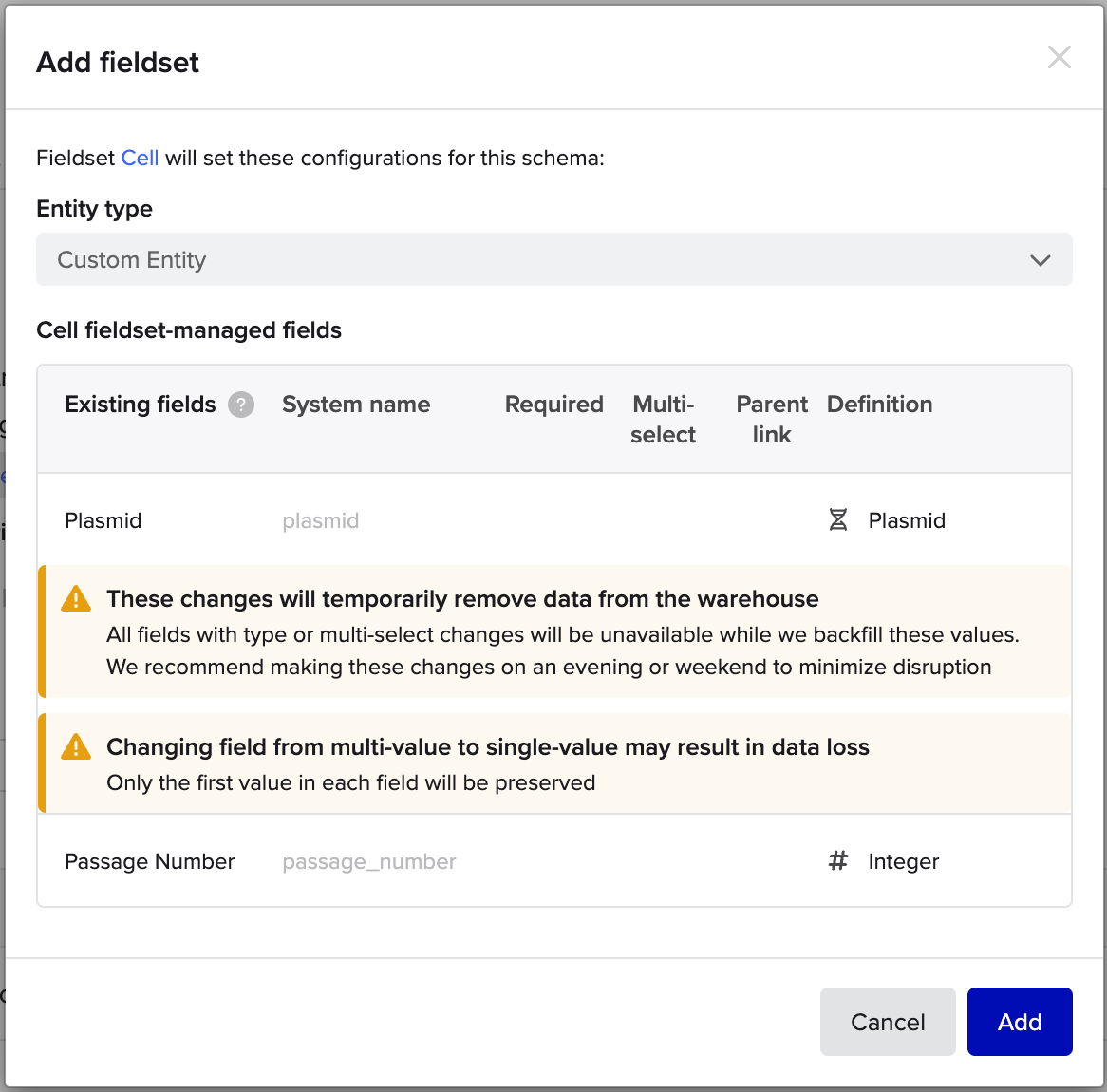Click the X to dismiss the Add fieldset dialog
Screen dimensions: 1107x1092
tap(1060, 57)
